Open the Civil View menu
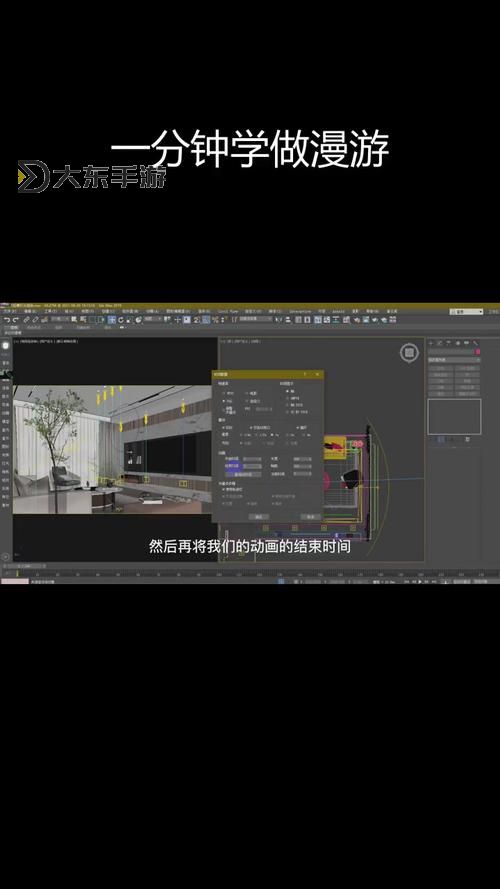Viewport: 500px width, 889px height. (228, 311)
